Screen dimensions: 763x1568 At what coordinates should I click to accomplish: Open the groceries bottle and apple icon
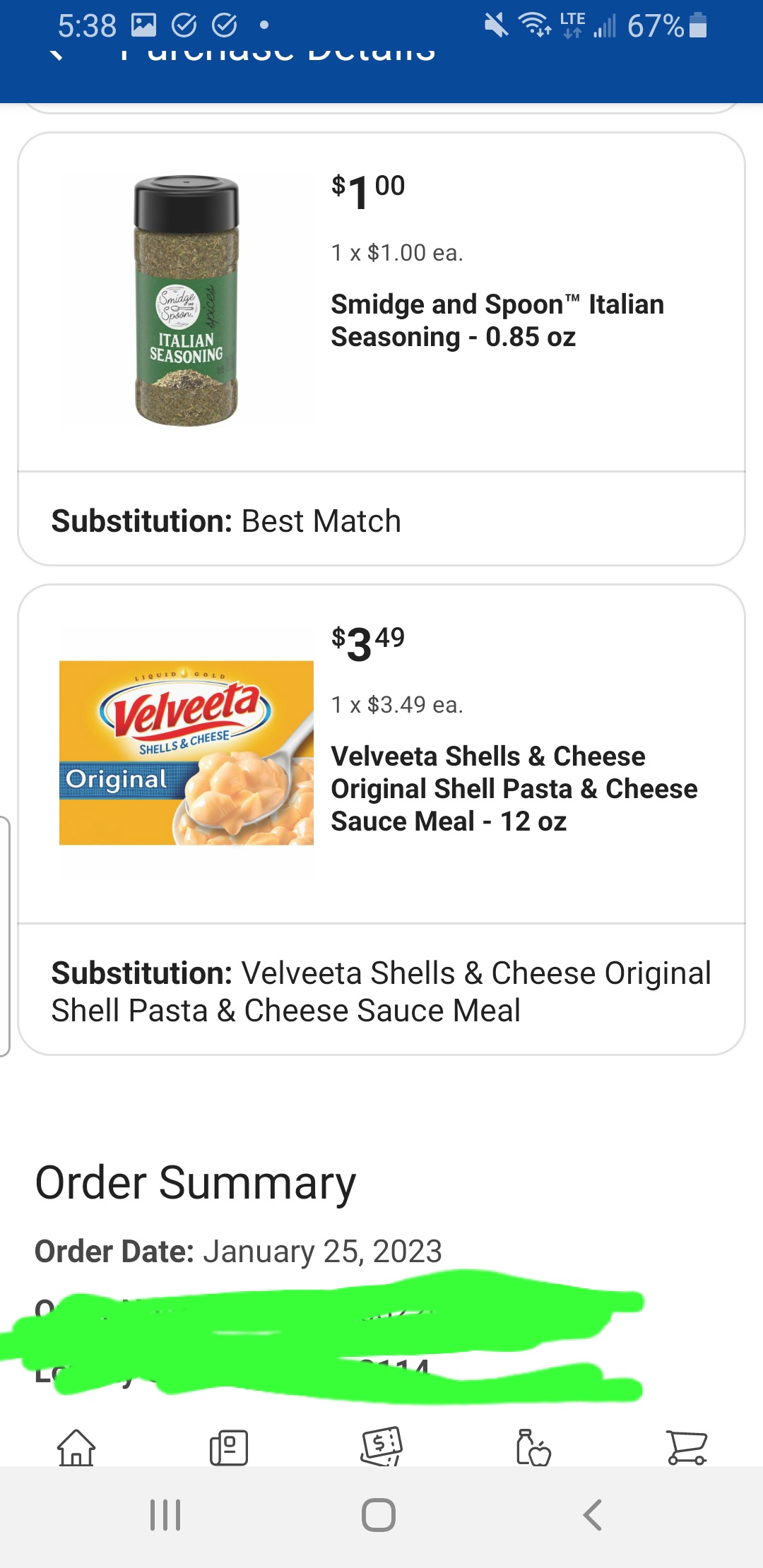(x=533, y=1447)
